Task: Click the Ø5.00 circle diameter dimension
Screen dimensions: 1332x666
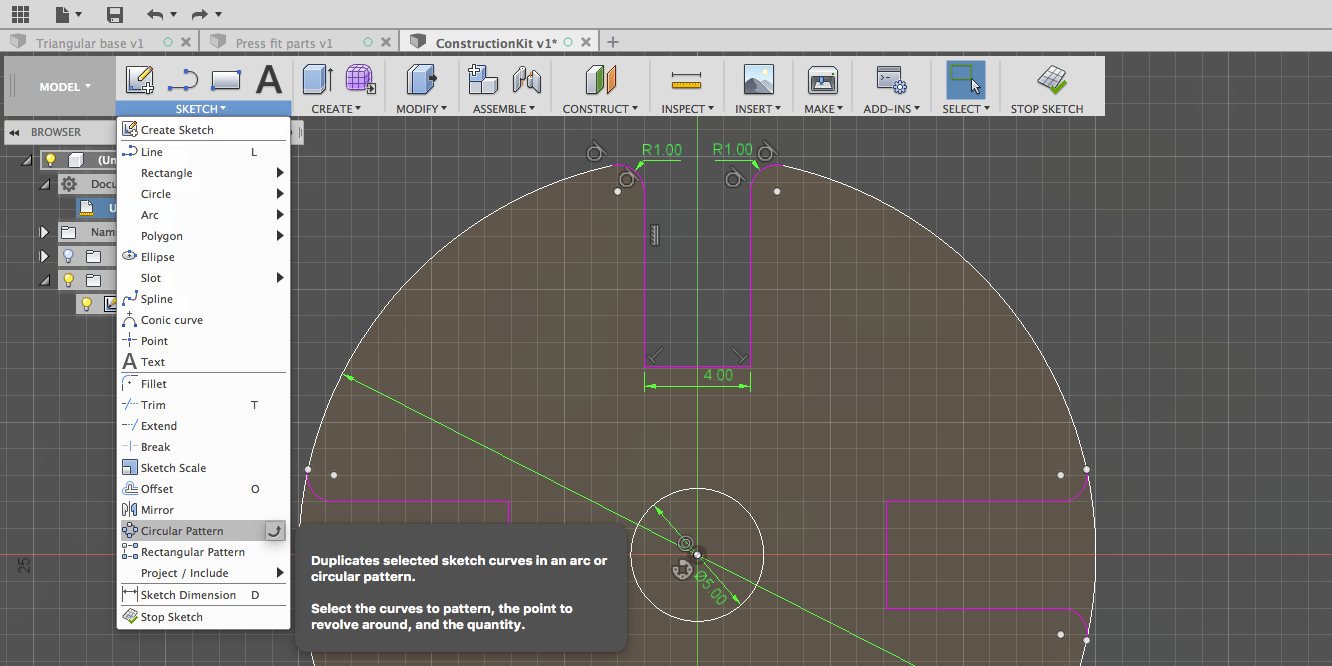Action: pos(710,589)
